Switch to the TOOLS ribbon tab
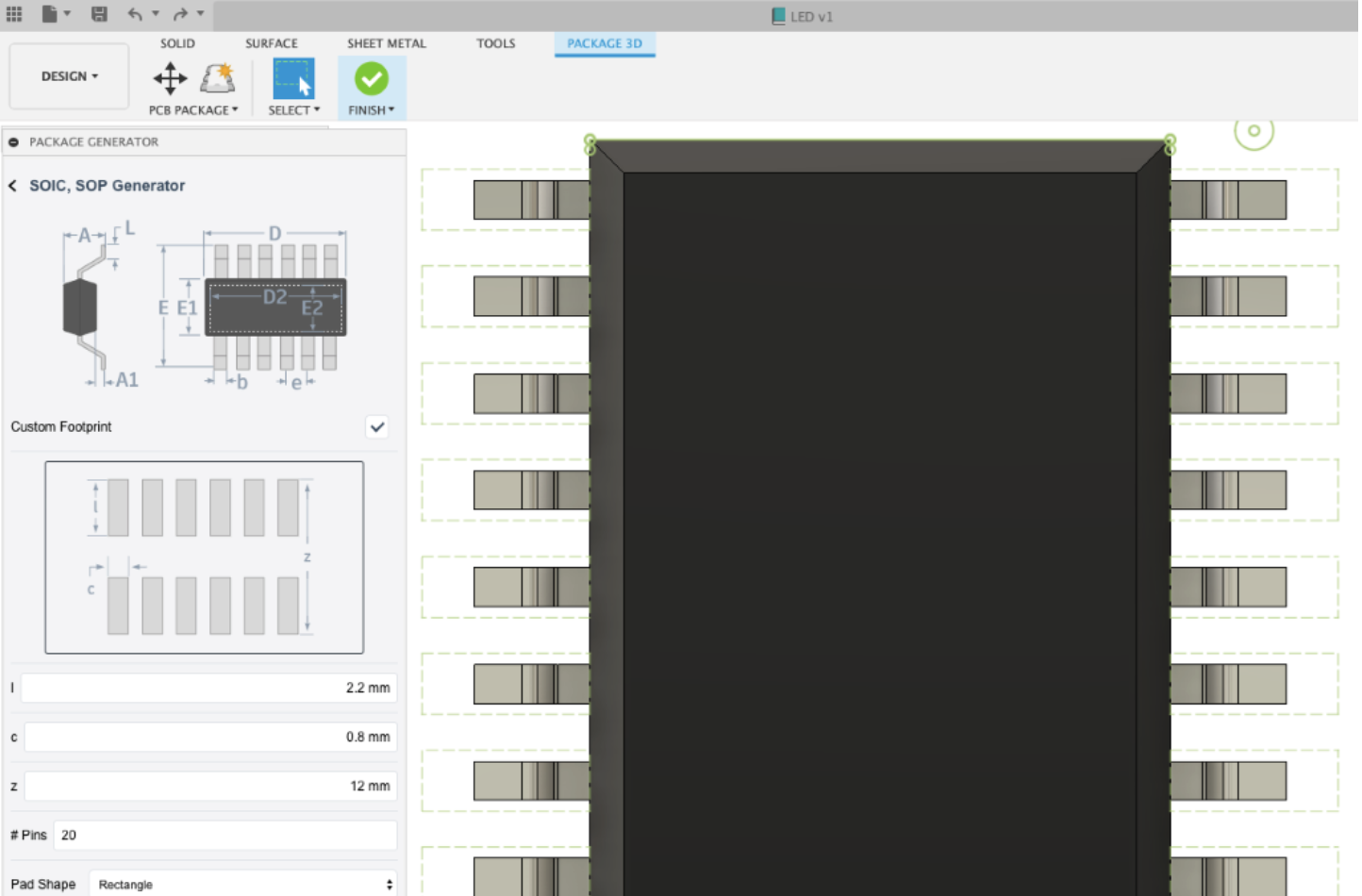This screenshot has height=896, width=1362. tap(496, 43)
